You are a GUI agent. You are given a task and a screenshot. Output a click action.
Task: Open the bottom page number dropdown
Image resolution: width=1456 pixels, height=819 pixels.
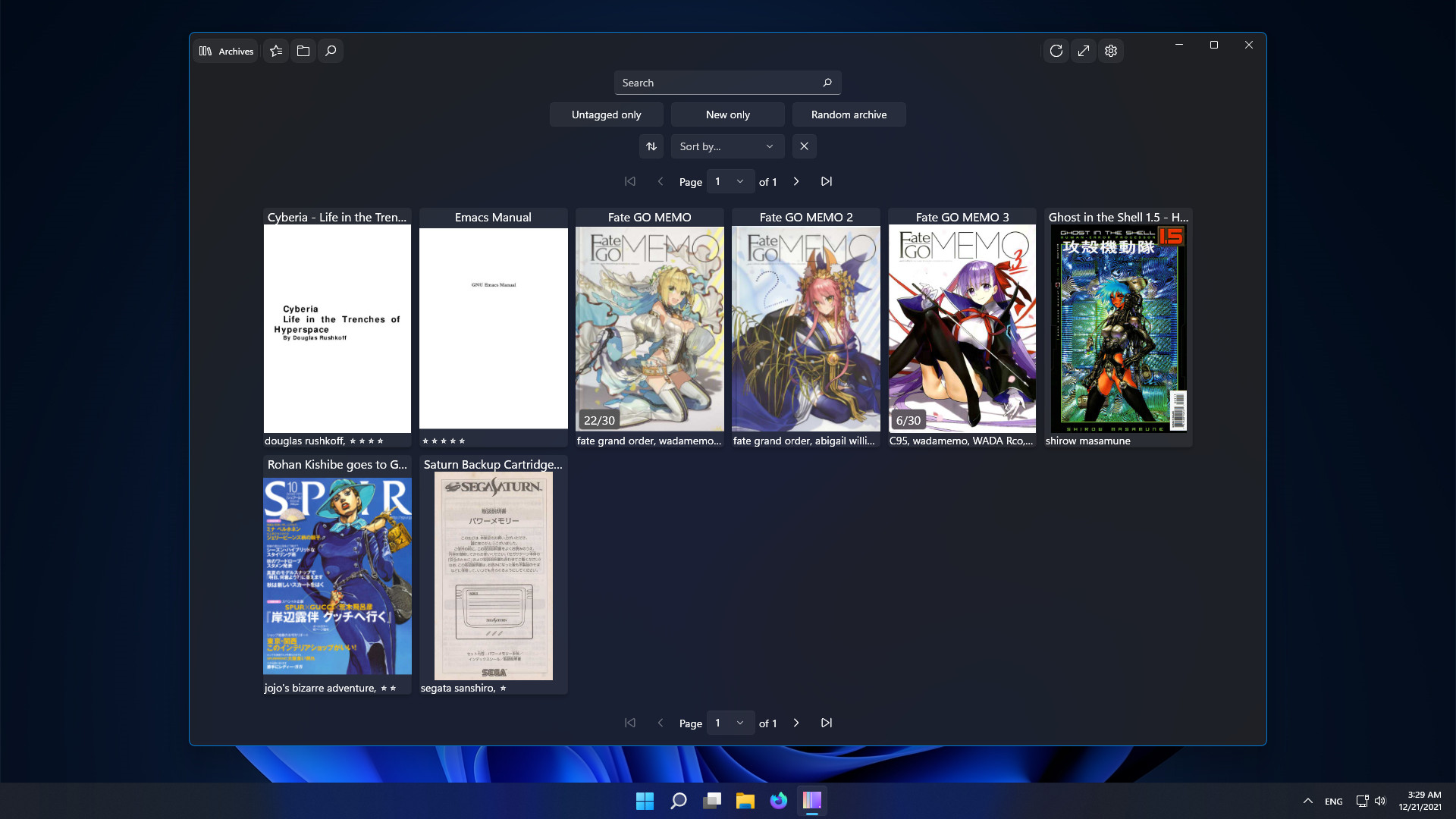[x=730, y=723]
